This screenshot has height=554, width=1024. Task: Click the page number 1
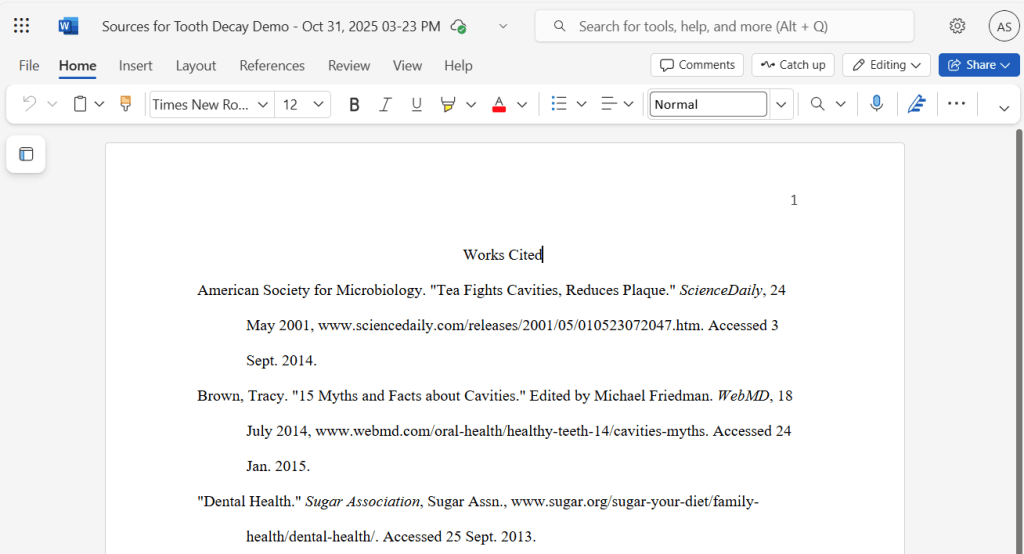(793, 200)
